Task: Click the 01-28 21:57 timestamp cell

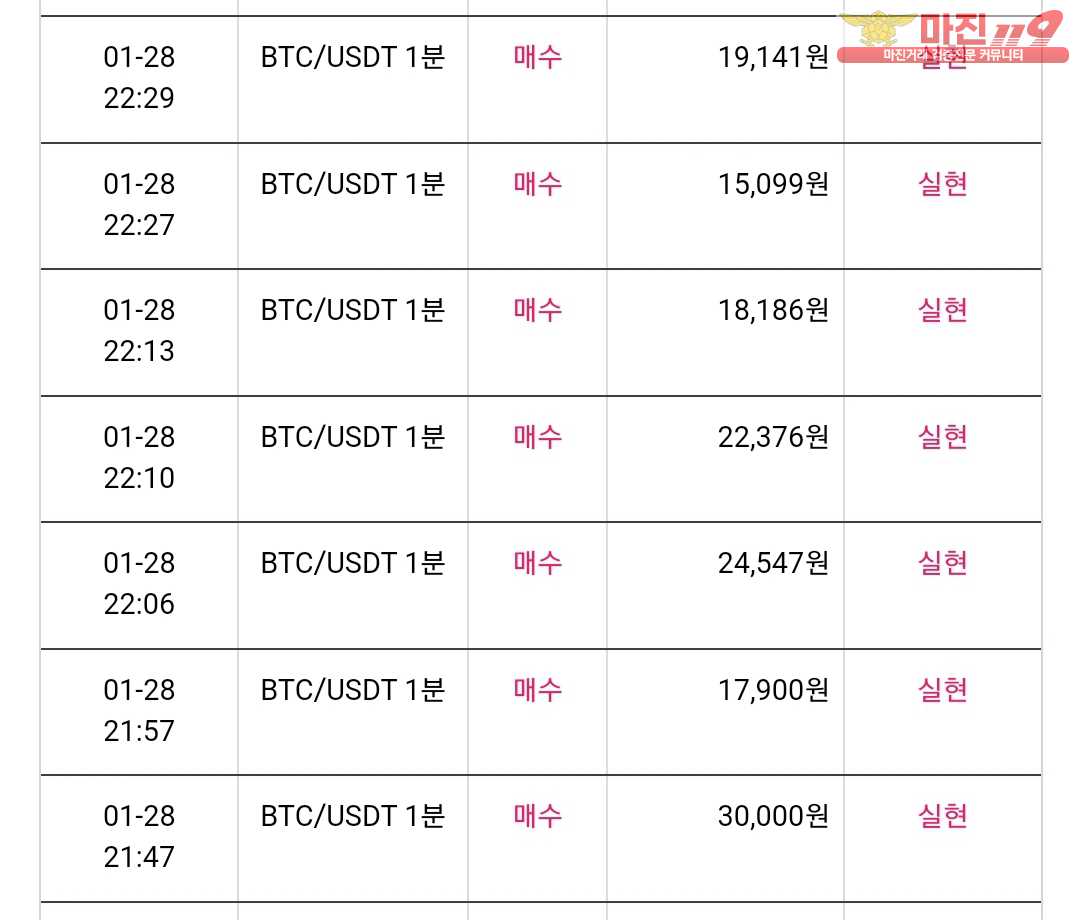Action: [x=139, y=710]
